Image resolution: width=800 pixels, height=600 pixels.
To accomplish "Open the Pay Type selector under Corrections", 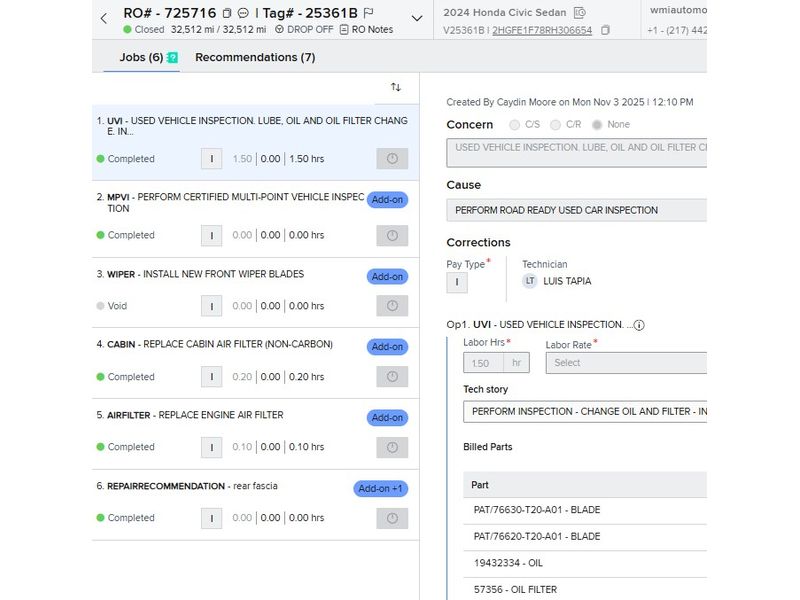I will (x=456, y=282).
